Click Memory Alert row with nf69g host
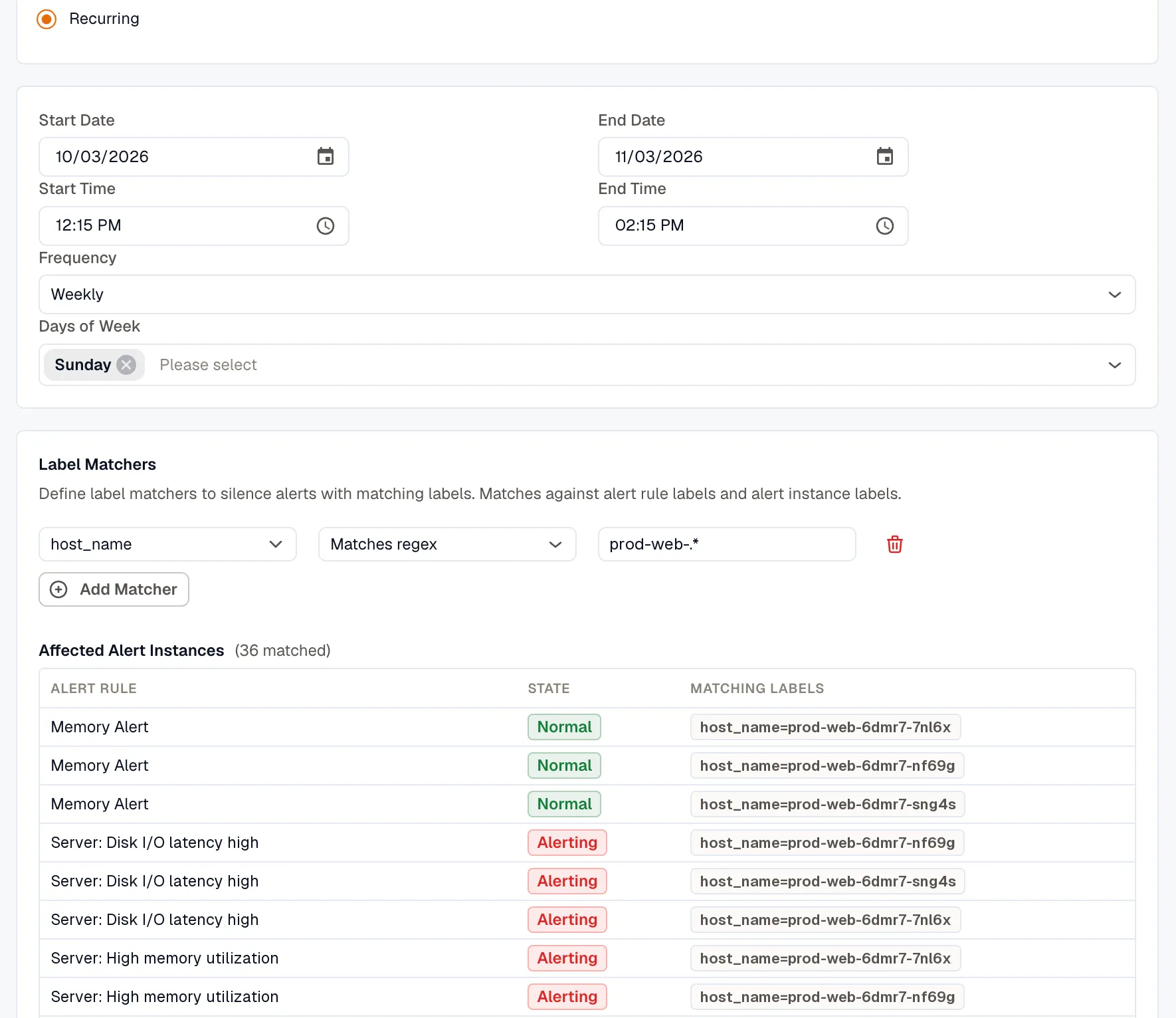 click(x=587, y=765)
